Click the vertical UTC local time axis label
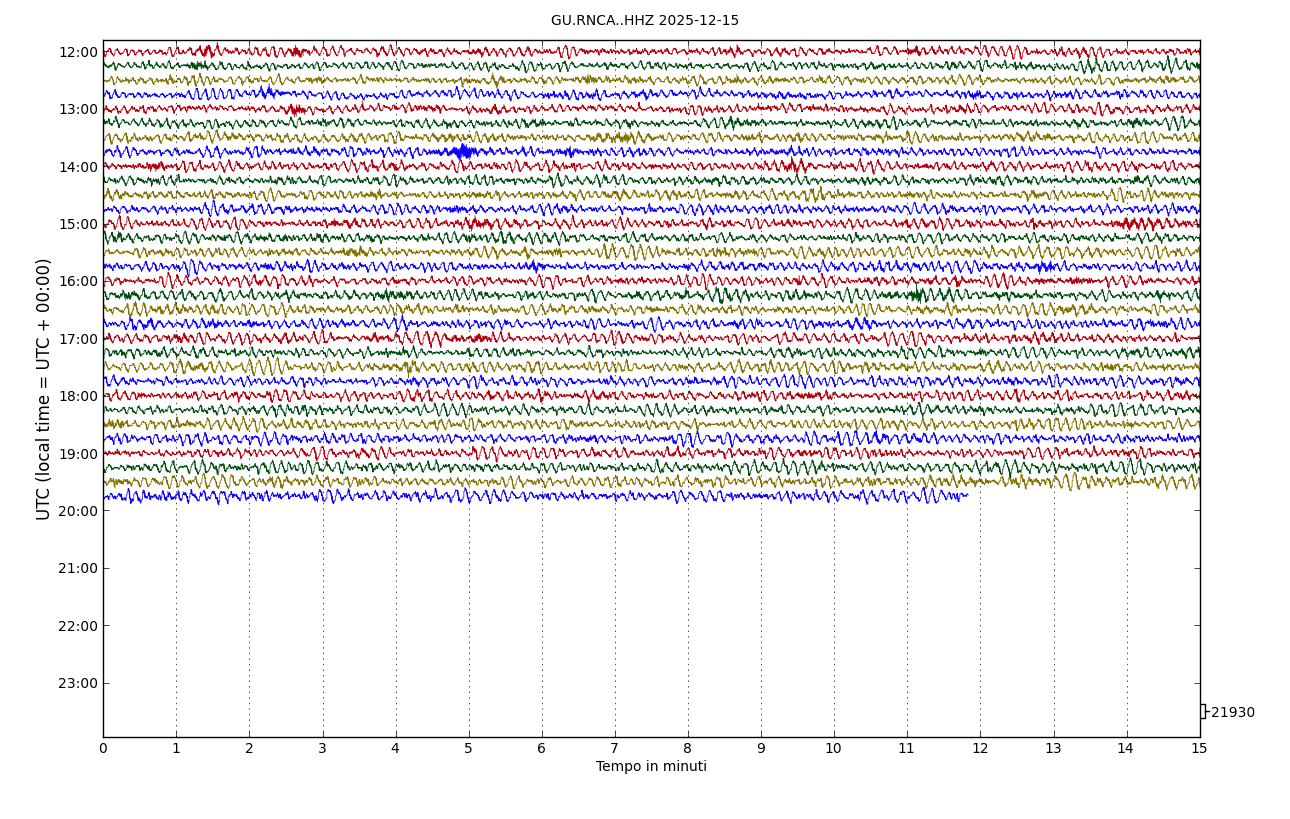This screenshot has width=1290, height=819. [44, 389]
